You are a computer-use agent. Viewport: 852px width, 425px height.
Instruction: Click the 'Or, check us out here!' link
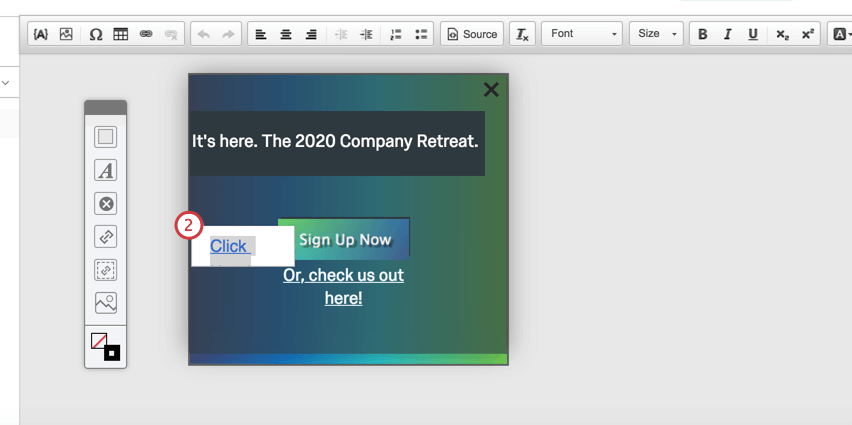343,286
